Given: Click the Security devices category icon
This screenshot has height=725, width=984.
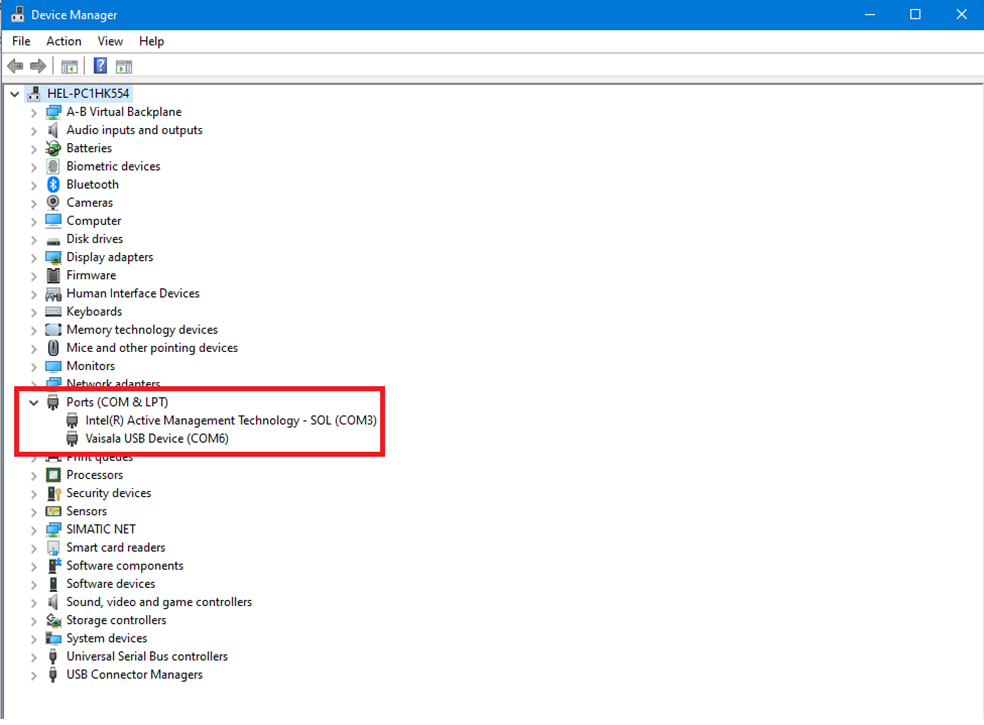Looking at the screenshot, I should 54,494.
